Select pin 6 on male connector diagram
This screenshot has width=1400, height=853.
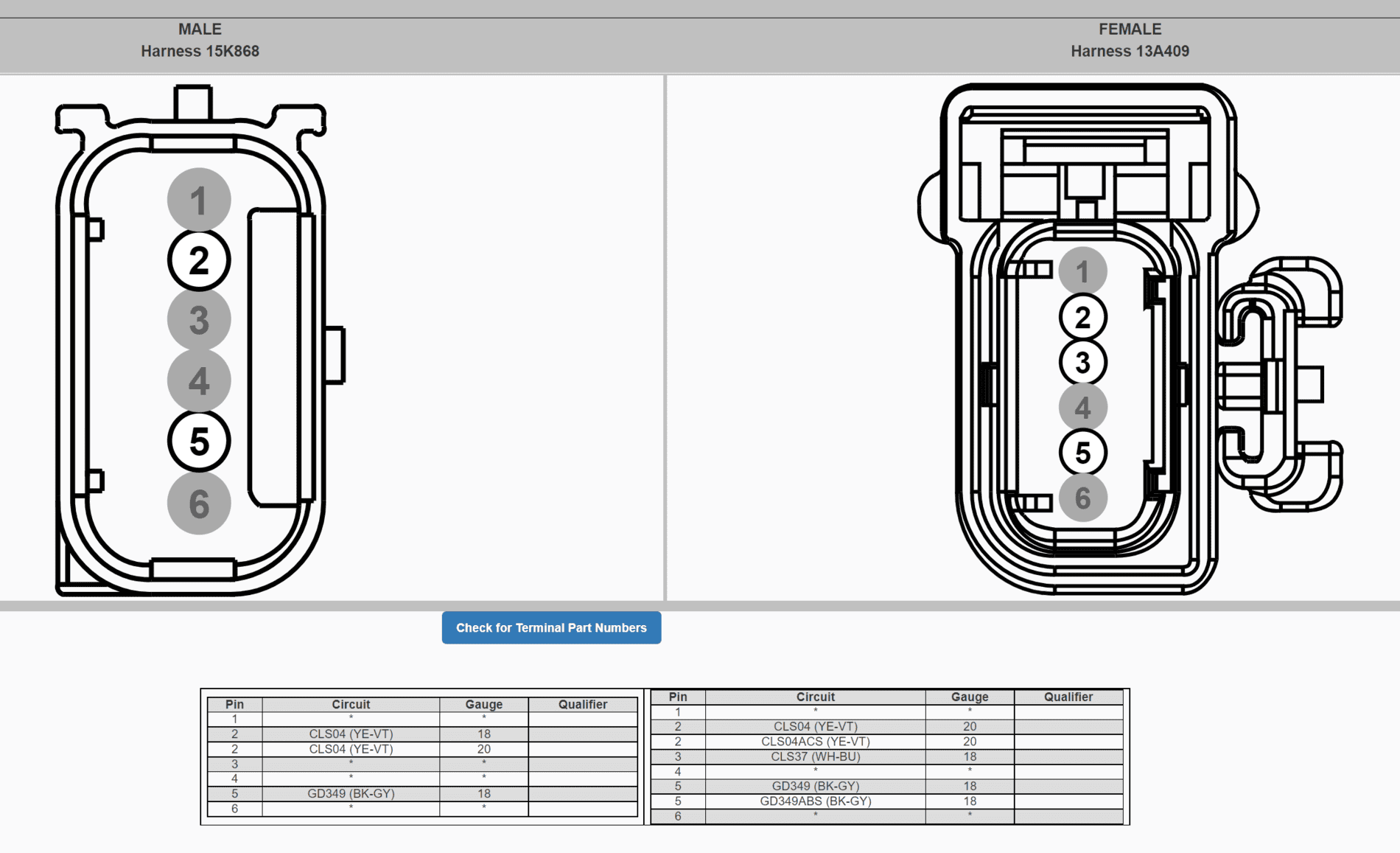pos(199,504)
